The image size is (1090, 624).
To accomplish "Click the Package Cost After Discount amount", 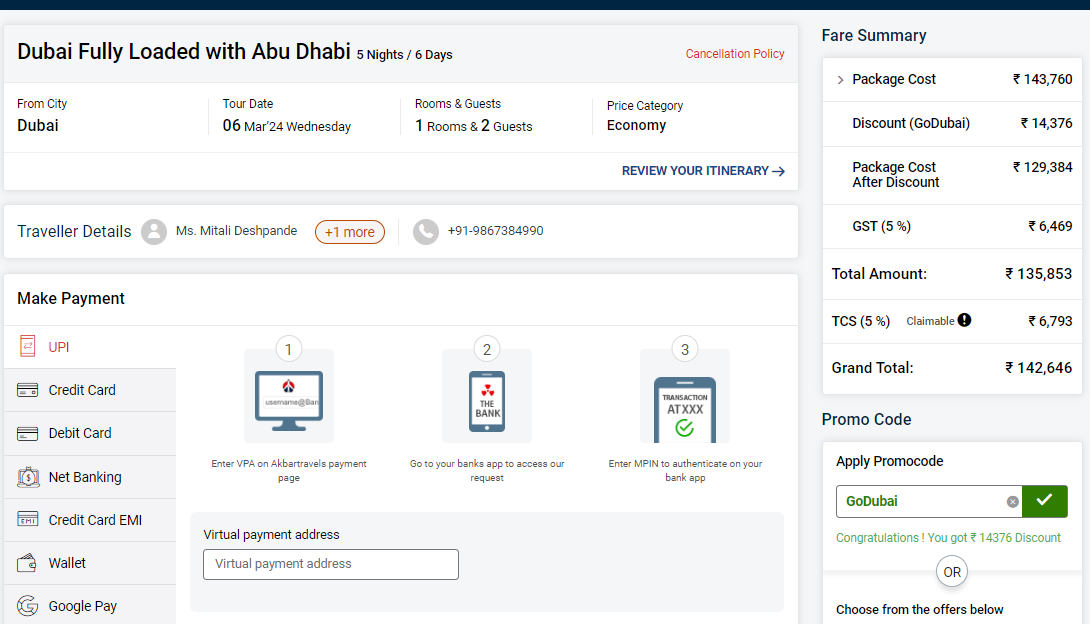I will click(x=1043, y=167).
